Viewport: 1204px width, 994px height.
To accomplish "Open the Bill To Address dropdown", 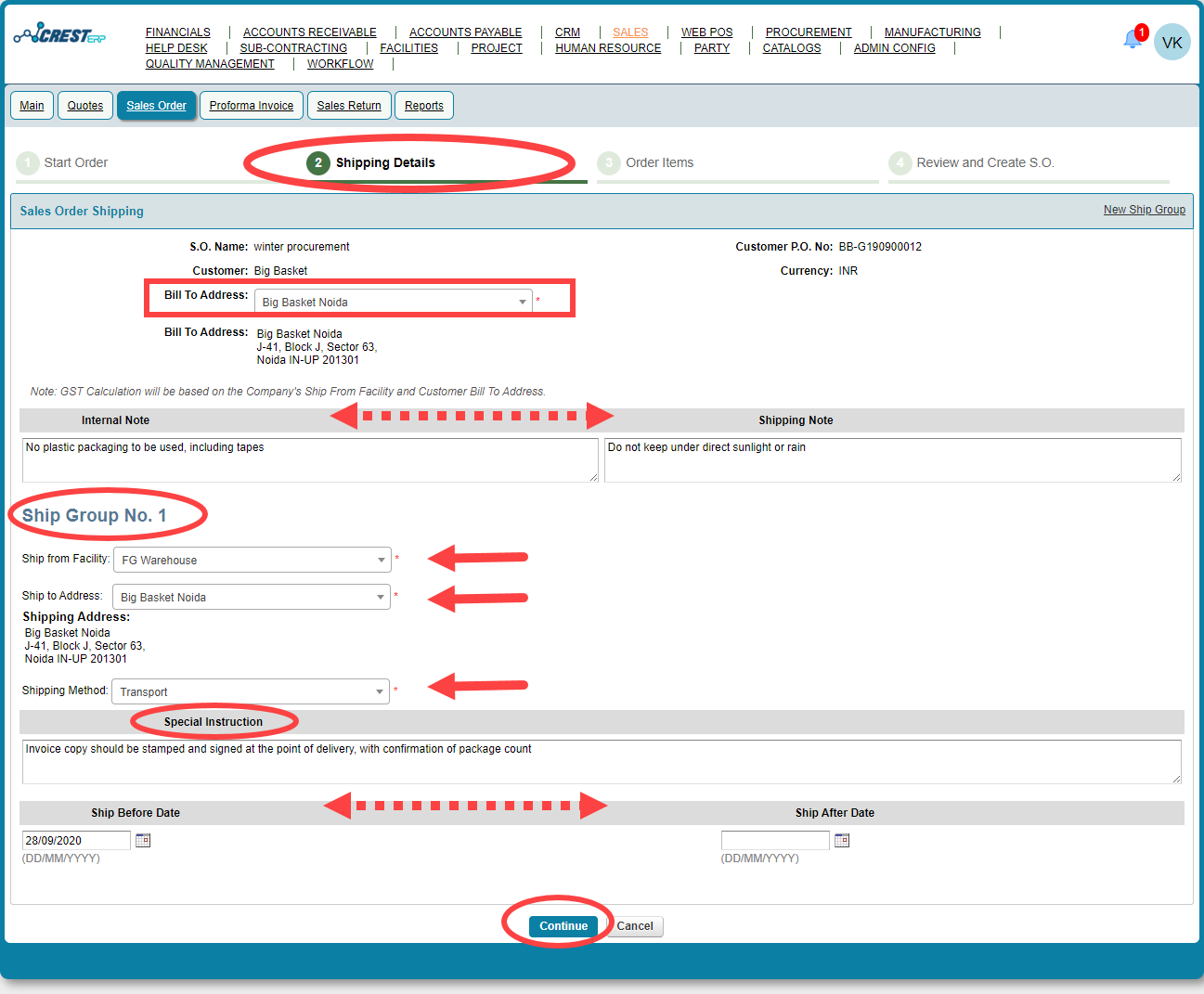I will click(523, 301).
